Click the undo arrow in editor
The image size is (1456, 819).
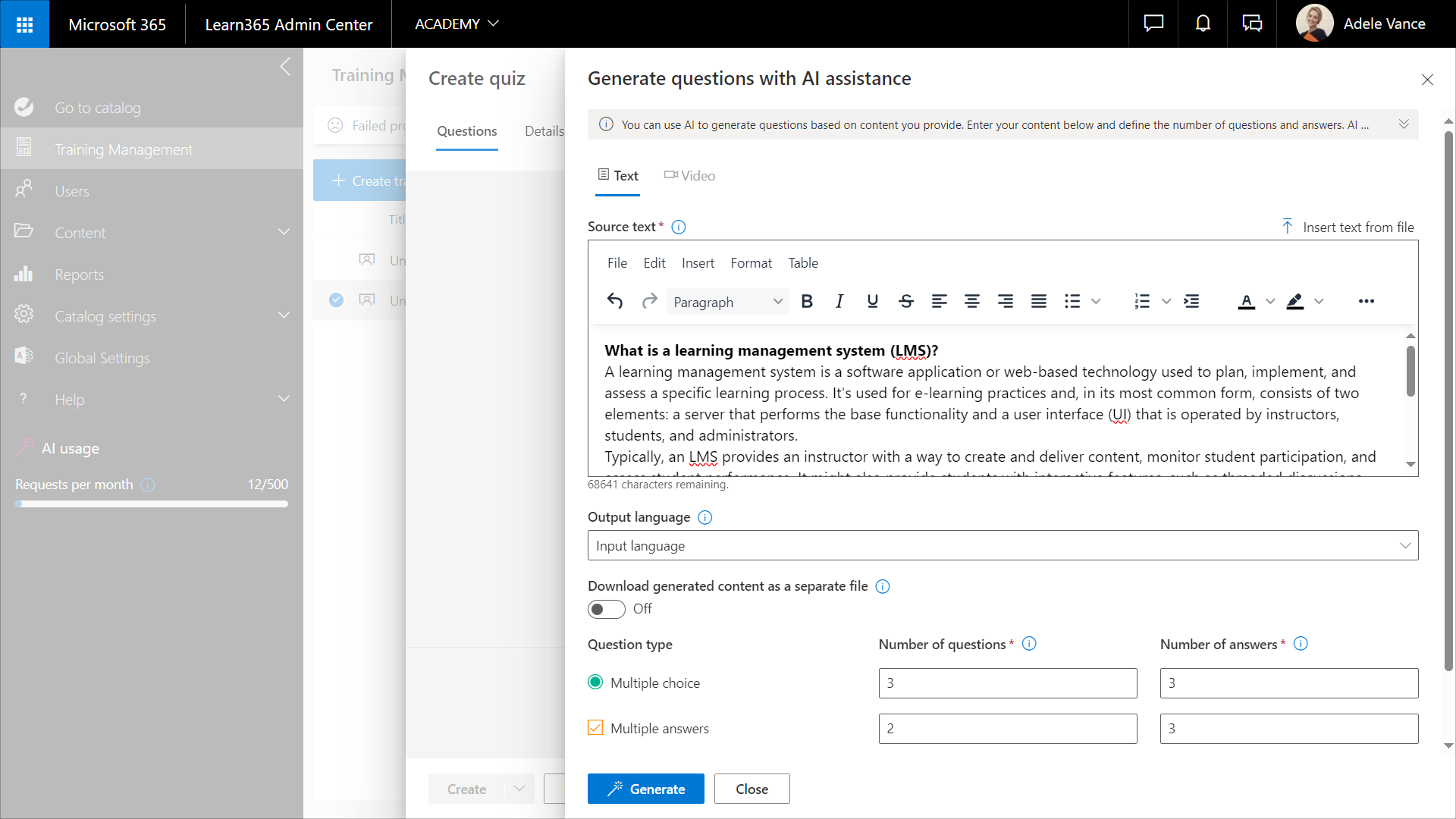615,302
